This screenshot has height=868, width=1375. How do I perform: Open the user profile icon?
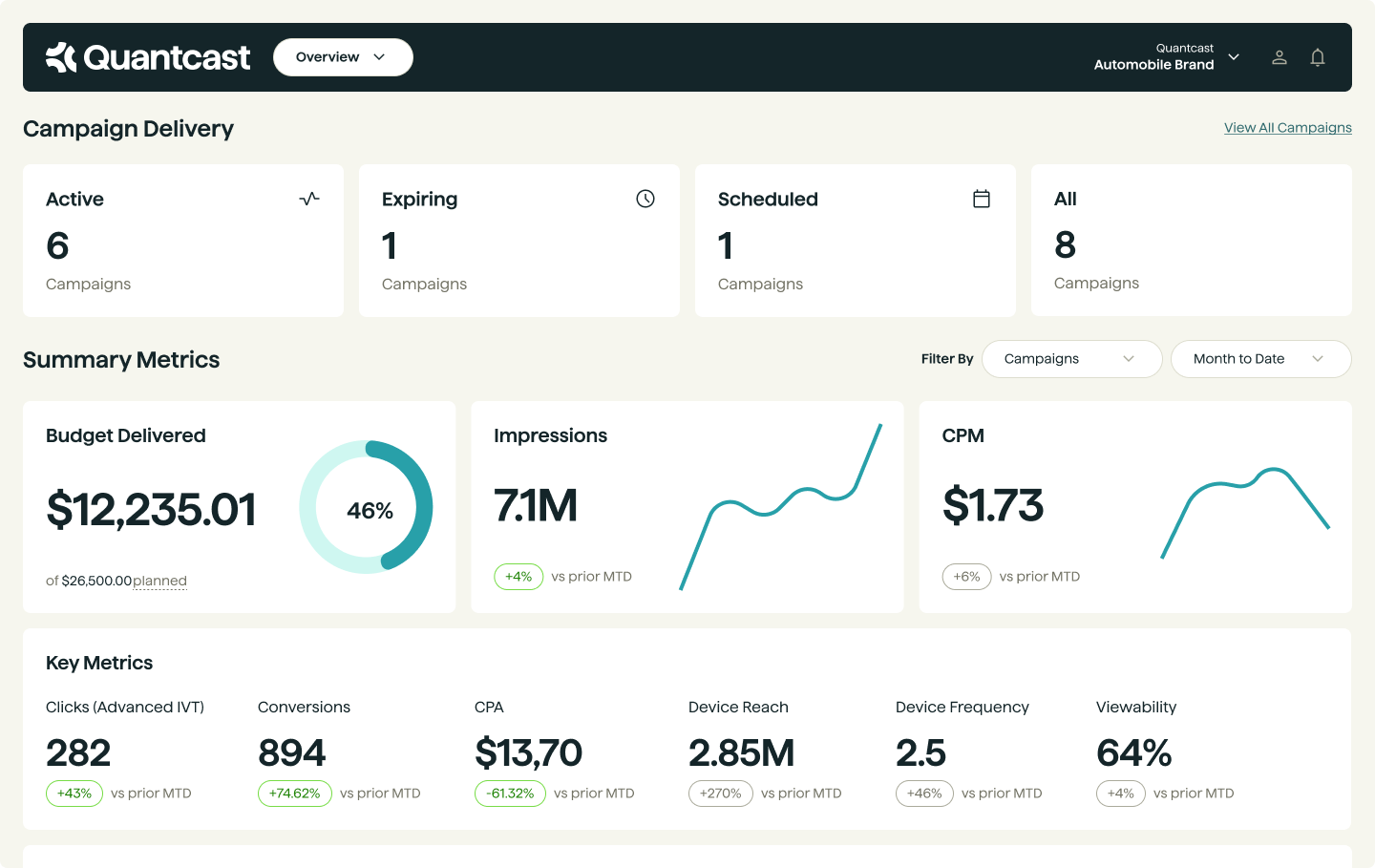(1280, 57)
